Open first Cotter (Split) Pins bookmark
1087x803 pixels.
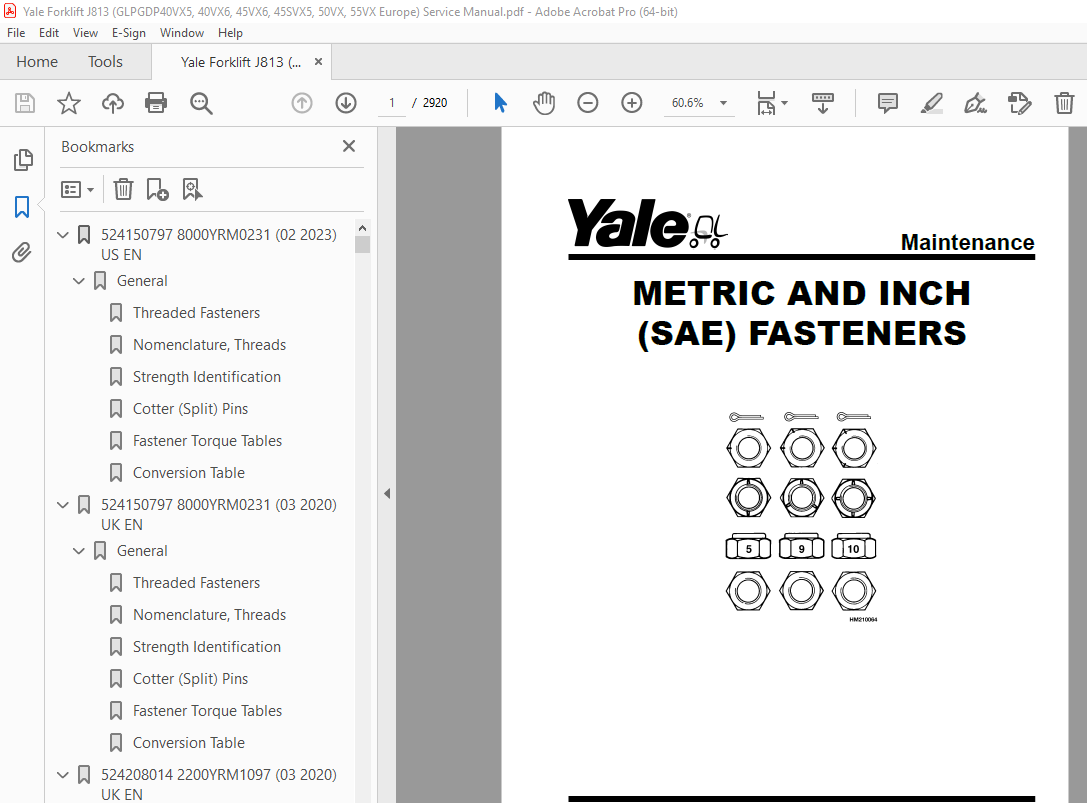pos(191,408)
